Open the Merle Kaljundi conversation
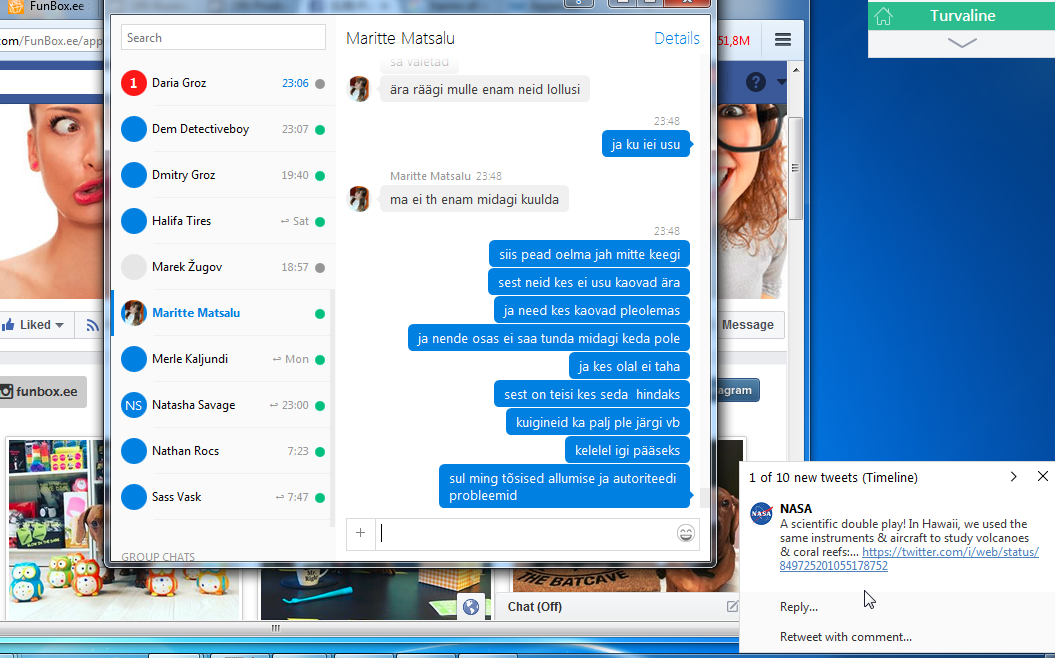 click(223, 359)
